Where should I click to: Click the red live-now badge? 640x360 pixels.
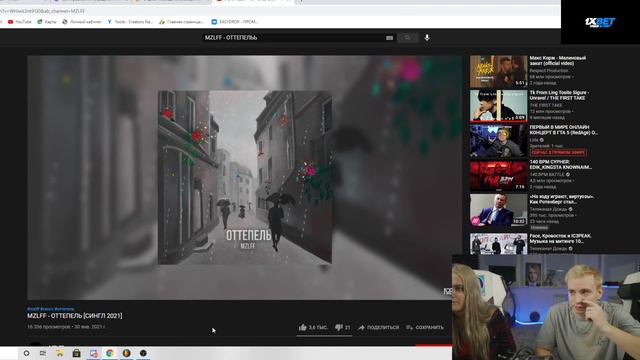pos(558,152)
